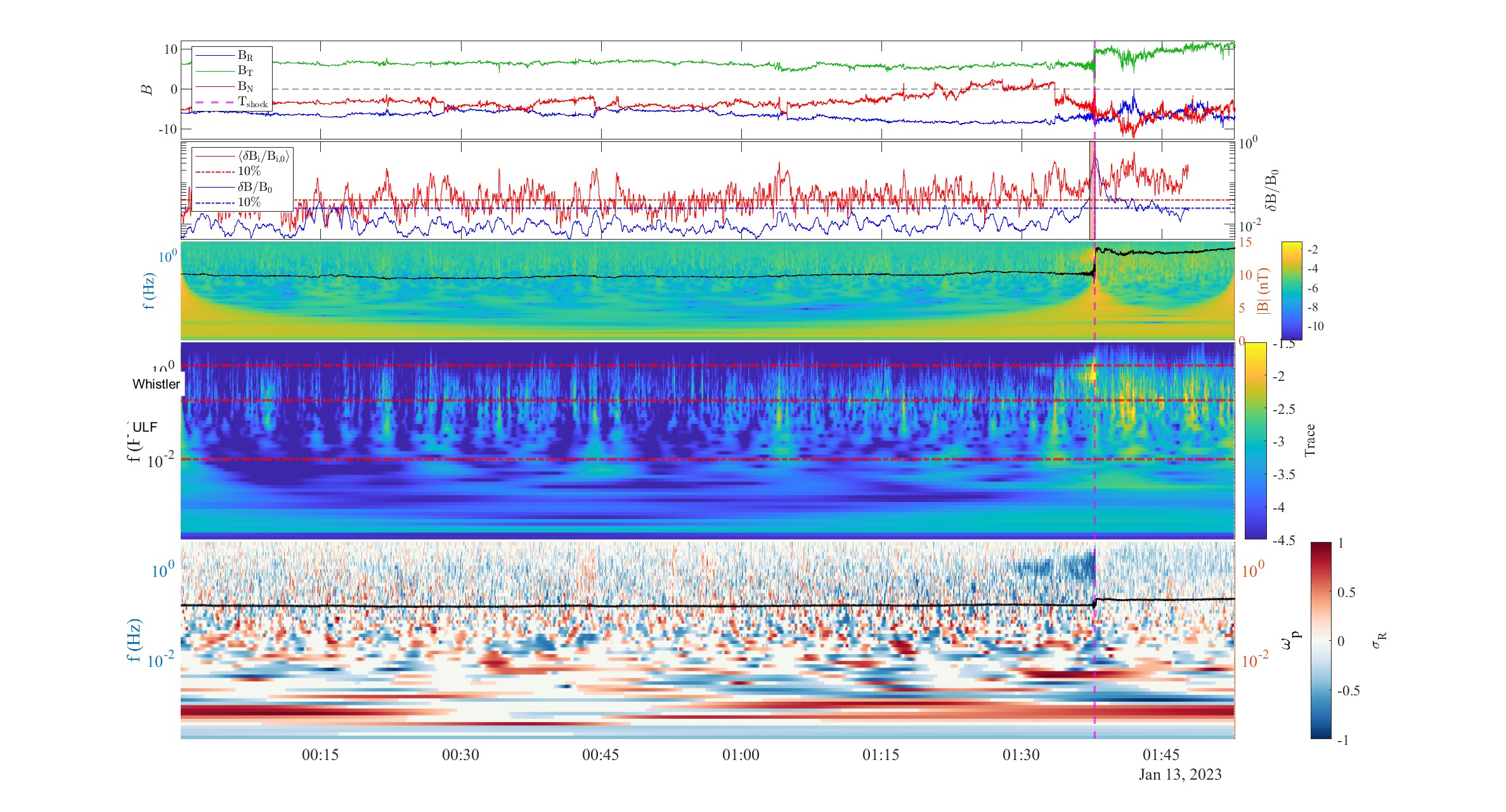Click the 00:15 time tick label
The width and height of the screenshot is (1506, 812).
pos(320,755)
